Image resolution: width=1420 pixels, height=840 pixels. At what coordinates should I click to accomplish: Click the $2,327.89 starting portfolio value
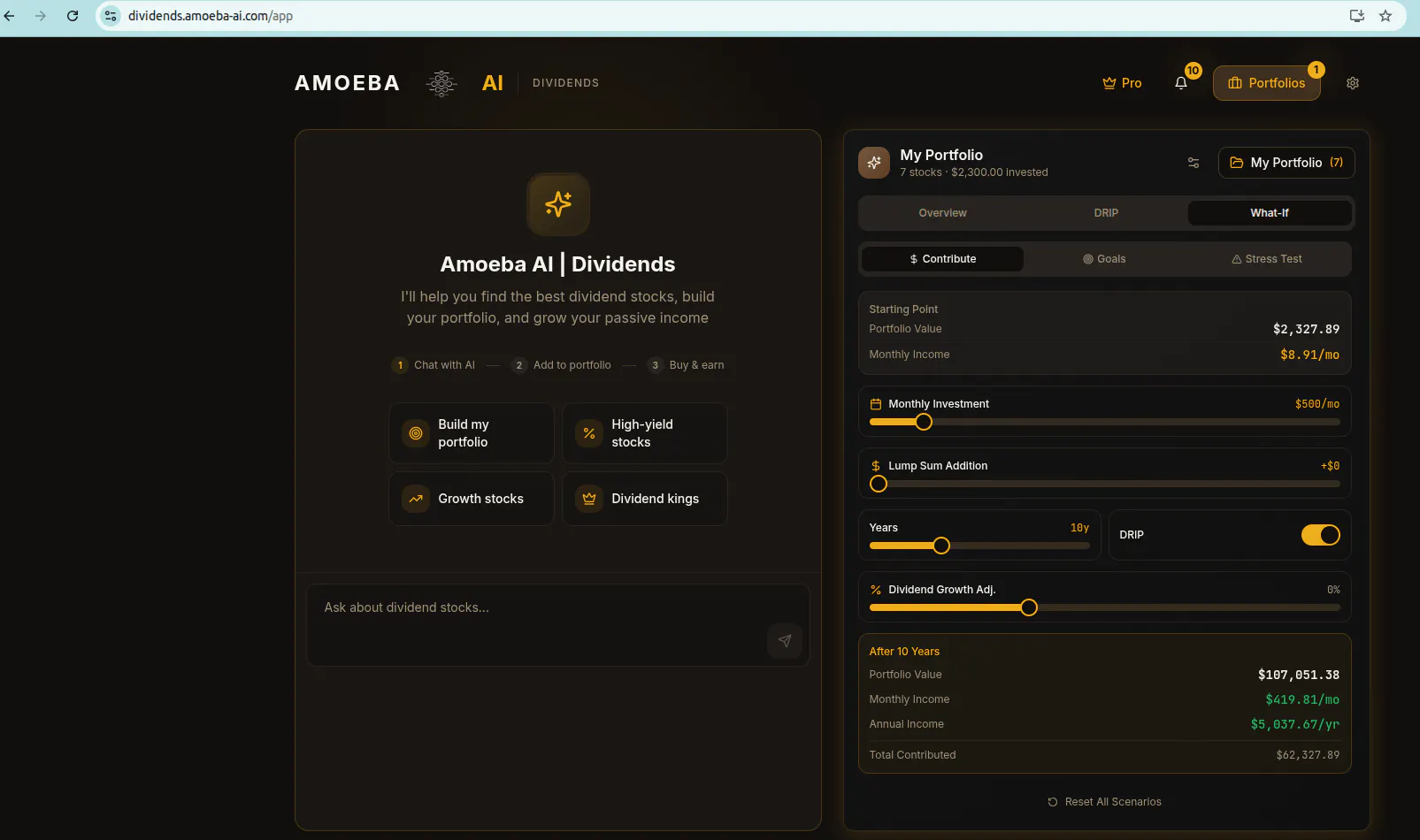click(1306, 329)
